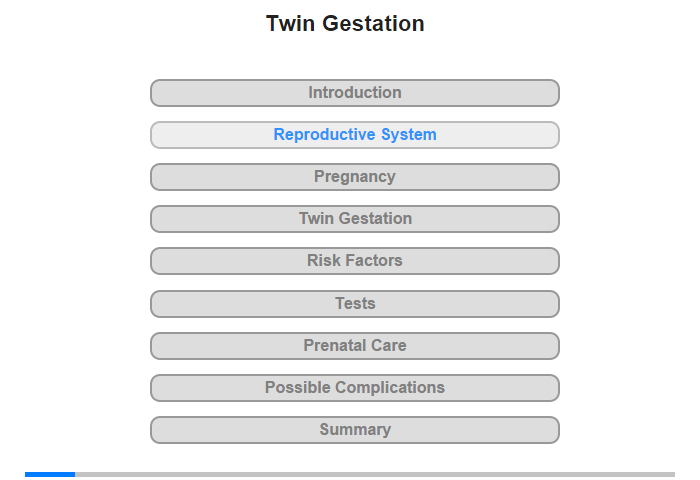Viewport: 700px width, 480px height.
Task: Activate the Pregnancy menu item
Action: point(354,177)
